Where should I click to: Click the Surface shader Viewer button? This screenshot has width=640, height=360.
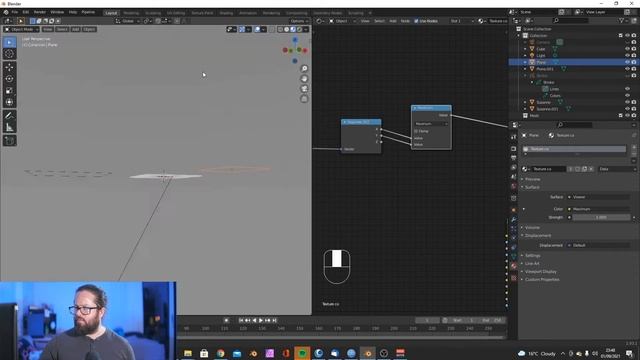[599, 197]
